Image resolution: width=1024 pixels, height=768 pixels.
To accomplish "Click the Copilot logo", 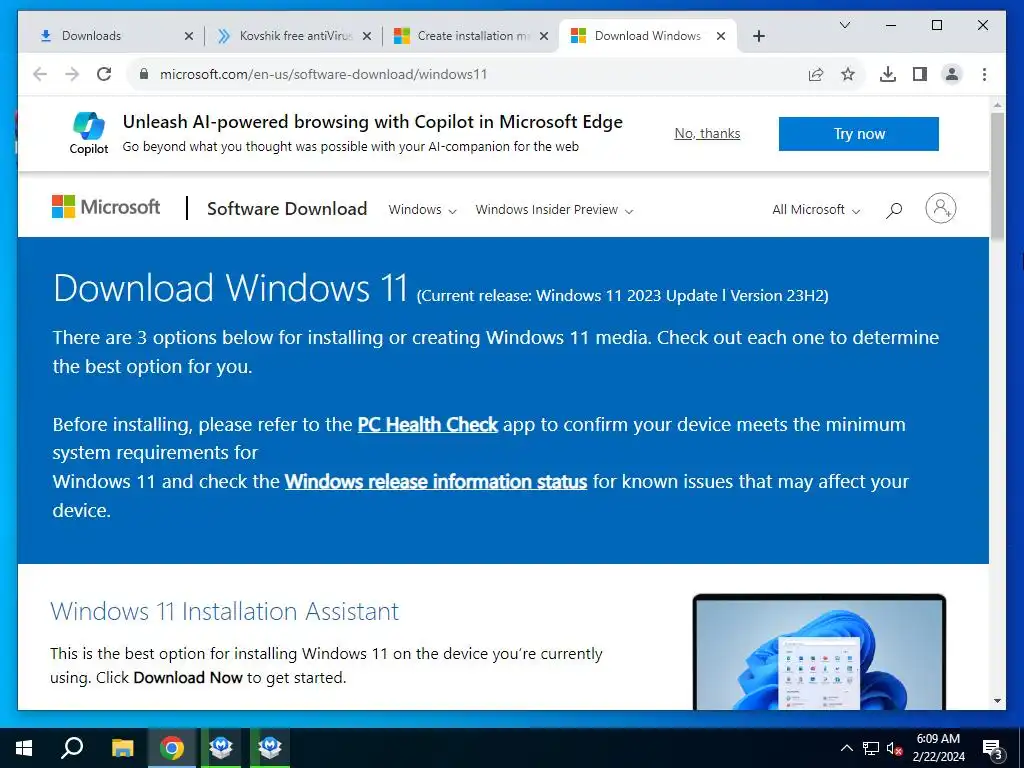I will (x=89, y=133).
